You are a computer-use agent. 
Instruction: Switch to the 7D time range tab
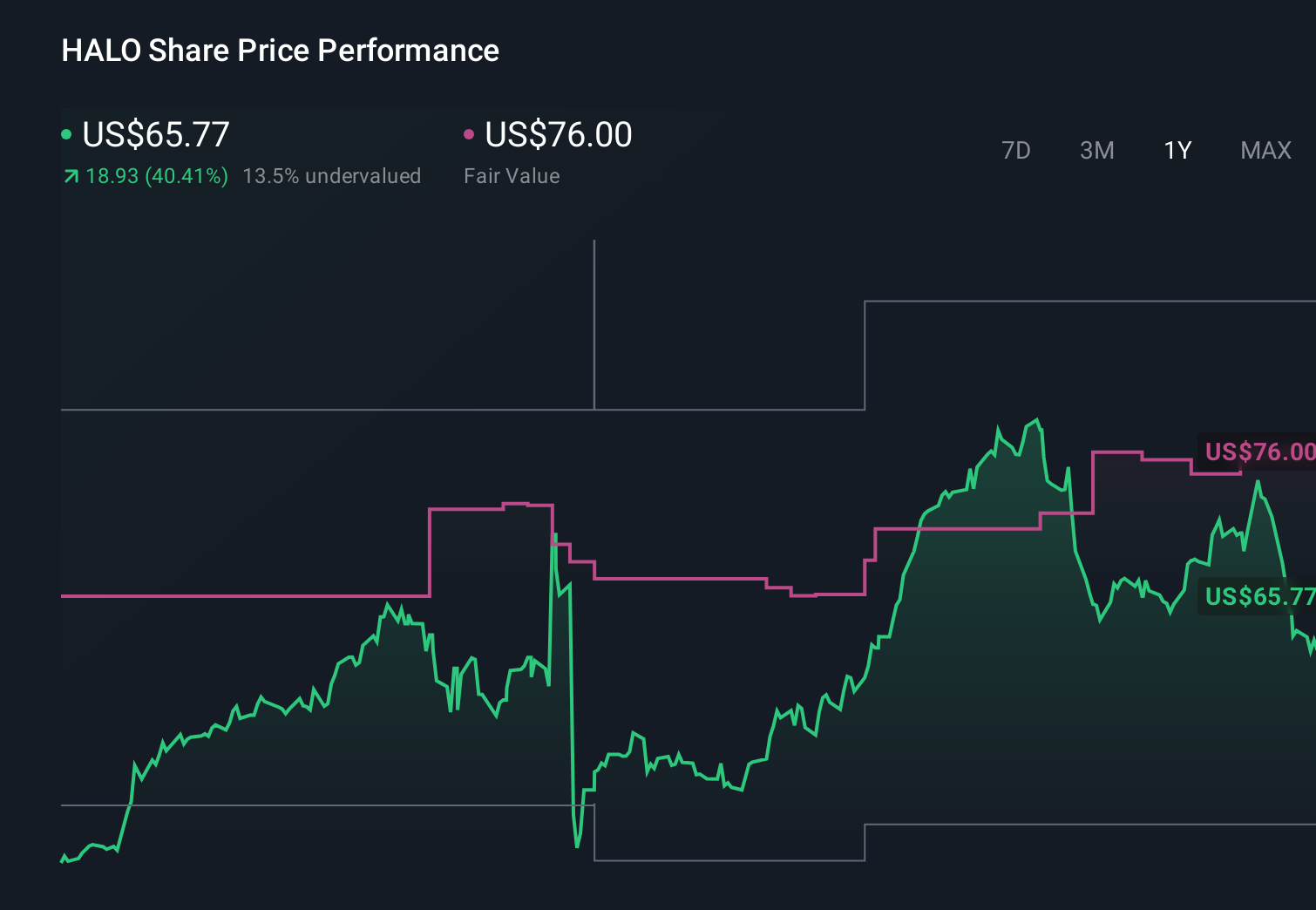(x=1016, y=150)
